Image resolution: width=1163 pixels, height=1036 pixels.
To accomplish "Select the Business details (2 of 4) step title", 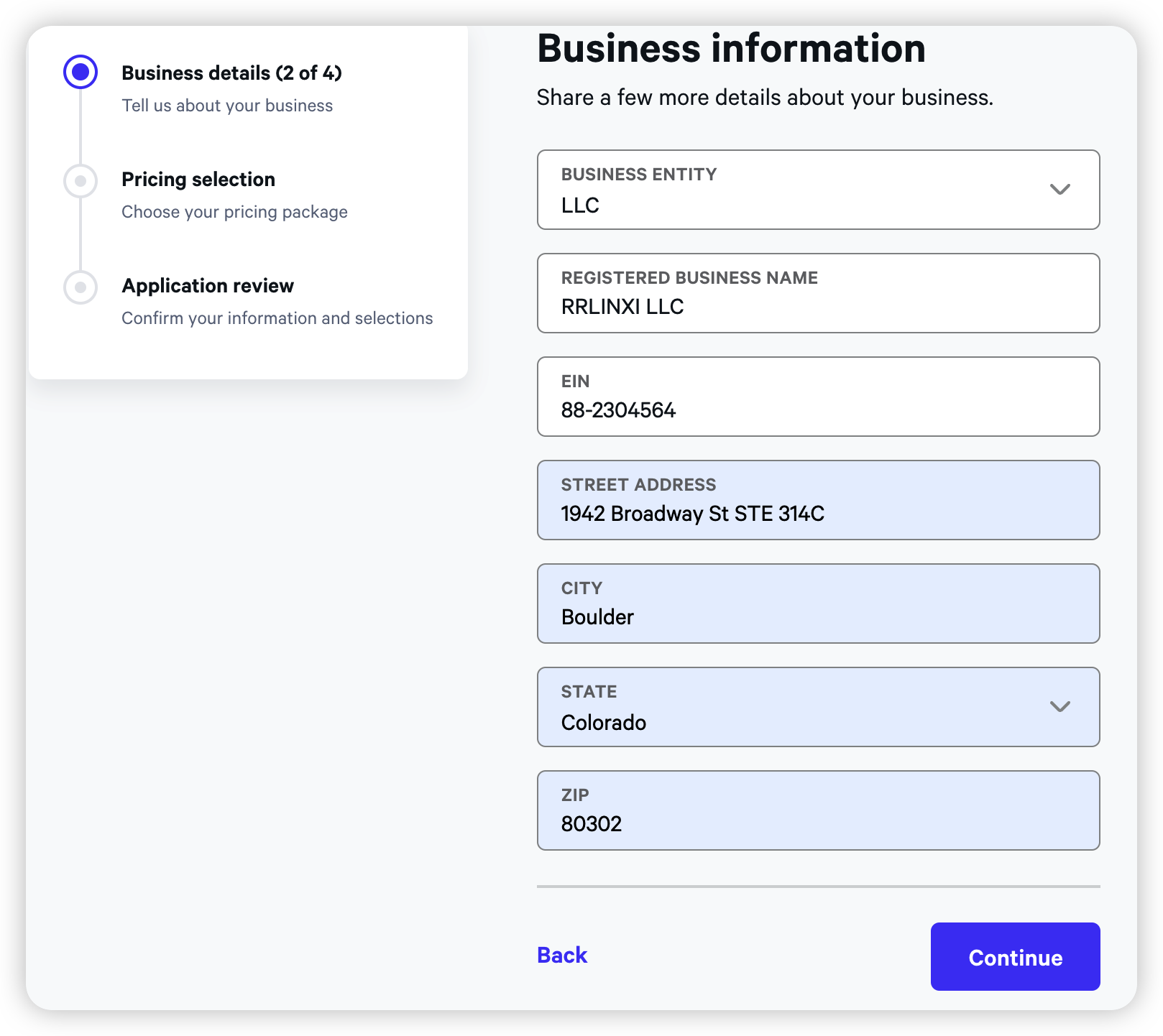I will (231, 73).
